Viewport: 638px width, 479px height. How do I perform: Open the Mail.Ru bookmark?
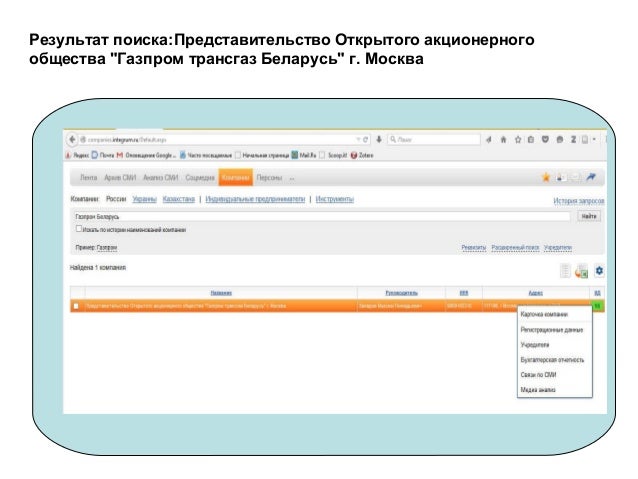[x=304, y=155]
